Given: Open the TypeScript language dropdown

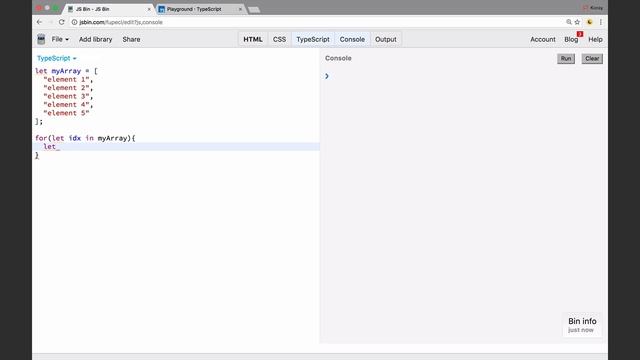Looking at the screenshot, I should (x=57, y=58).
